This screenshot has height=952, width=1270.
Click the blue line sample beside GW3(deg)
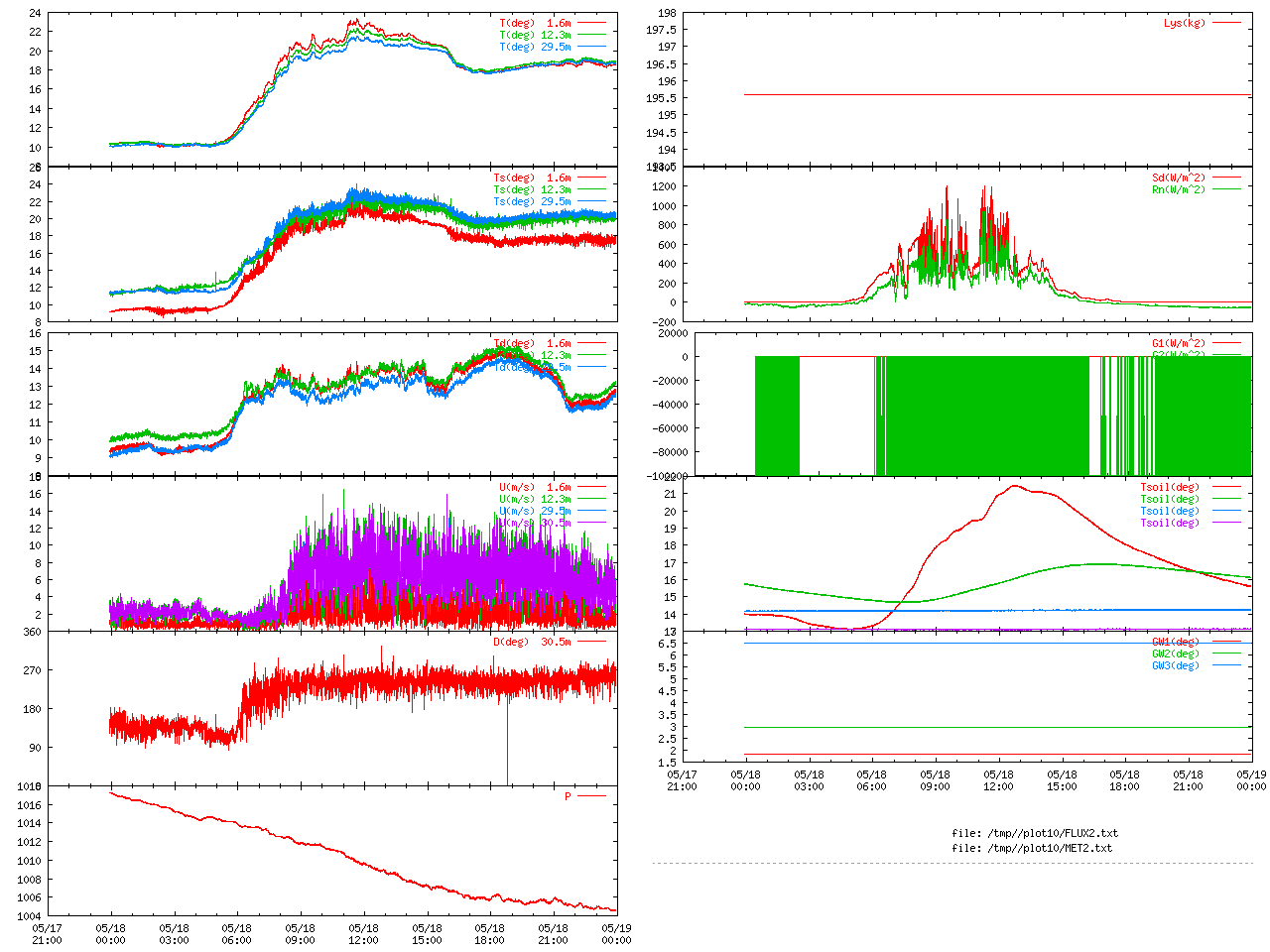[1226, 665]
